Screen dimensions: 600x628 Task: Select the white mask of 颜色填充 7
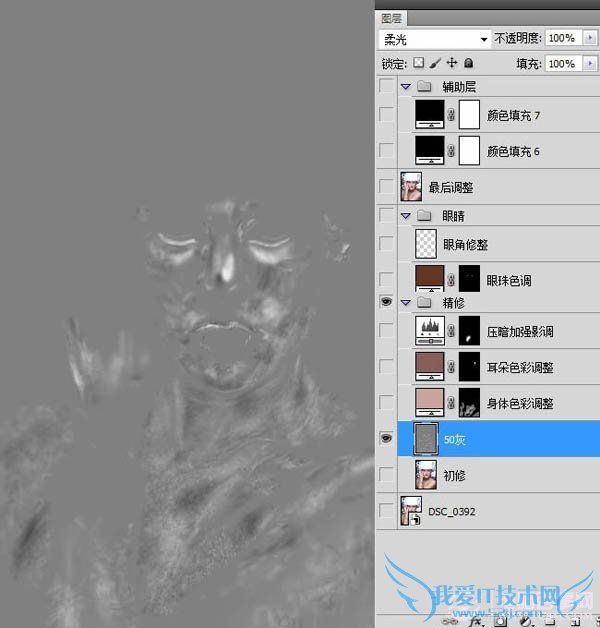(x=469, y=115)
